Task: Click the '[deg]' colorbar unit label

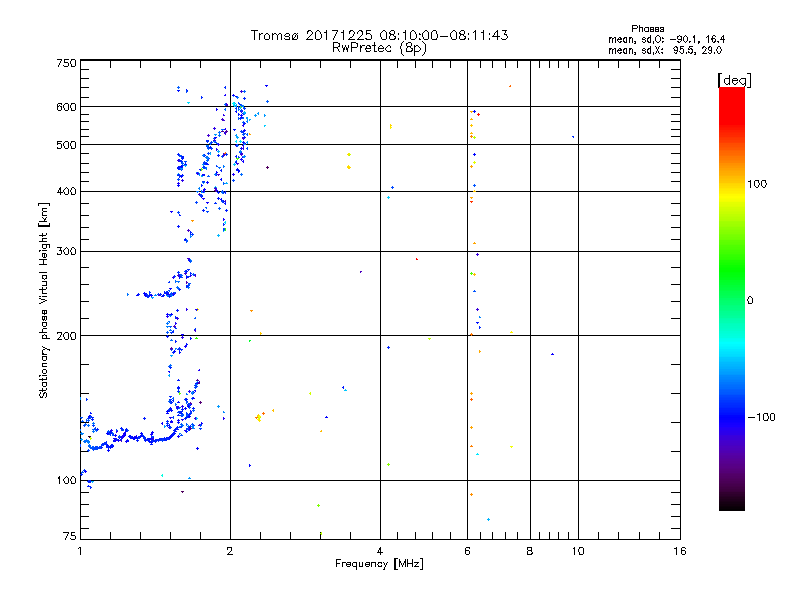Action: pyautogui.click(x=733, y=79)
